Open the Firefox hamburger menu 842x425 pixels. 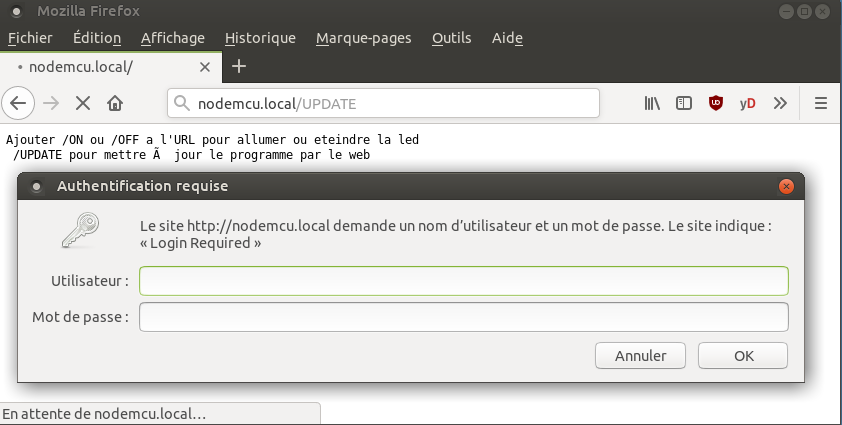(821, 103)
